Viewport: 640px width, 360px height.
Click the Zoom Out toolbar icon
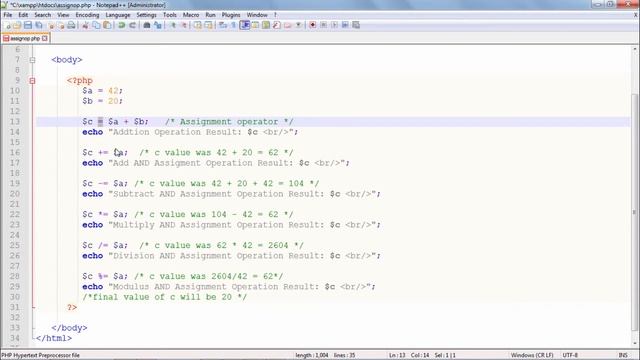pos(184,25)
